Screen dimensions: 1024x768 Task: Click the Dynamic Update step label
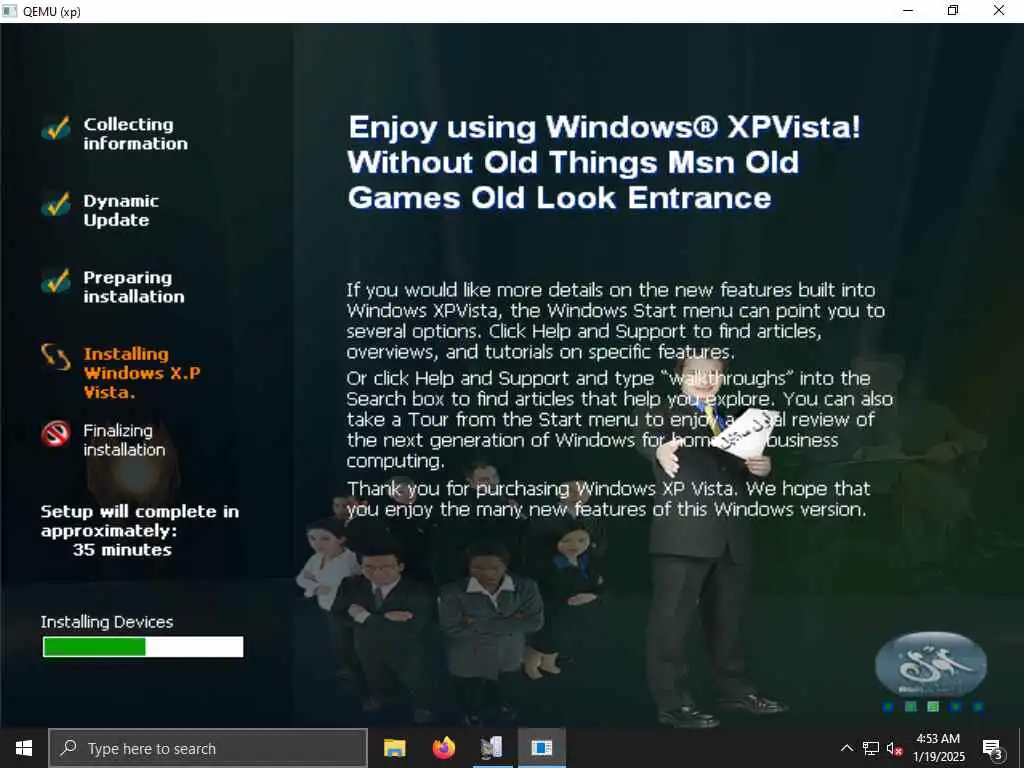point(121,210)
